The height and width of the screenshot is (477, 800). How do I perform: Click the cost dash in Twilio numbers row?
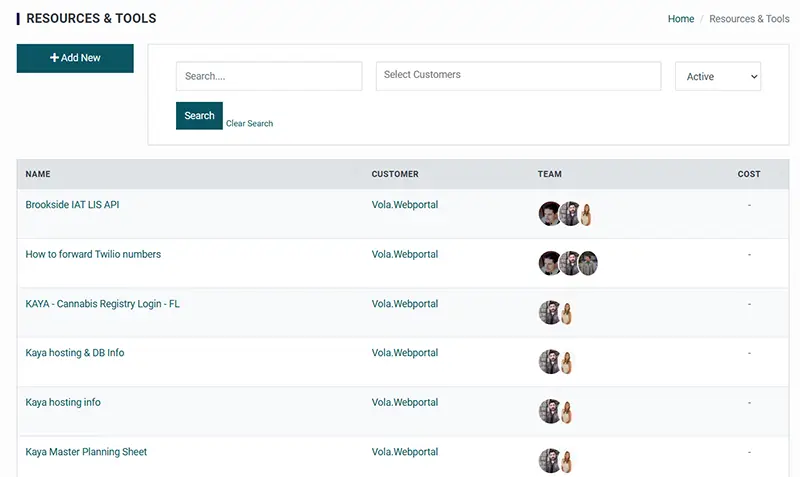coord(749,255)
